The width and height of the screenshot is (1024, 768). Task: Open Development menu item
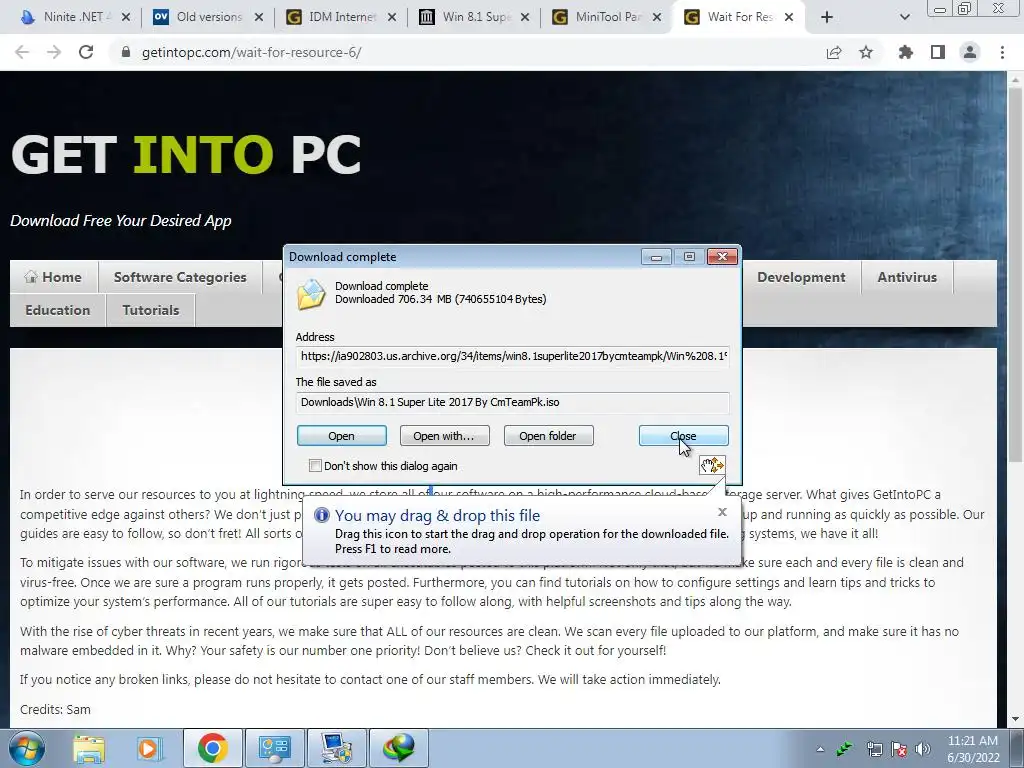click(801, 277)
